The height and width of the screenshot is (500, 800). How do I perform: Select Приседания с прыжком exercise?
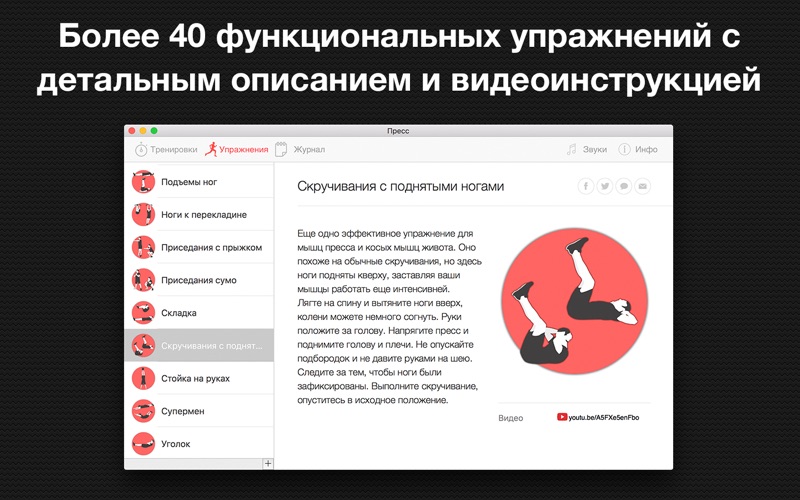coord(199,247)
